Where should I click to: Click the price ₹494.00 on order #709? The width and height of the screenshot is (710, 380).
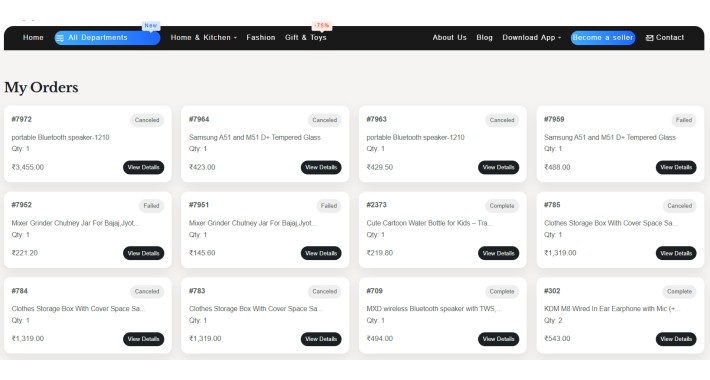(x=379, y=338)
